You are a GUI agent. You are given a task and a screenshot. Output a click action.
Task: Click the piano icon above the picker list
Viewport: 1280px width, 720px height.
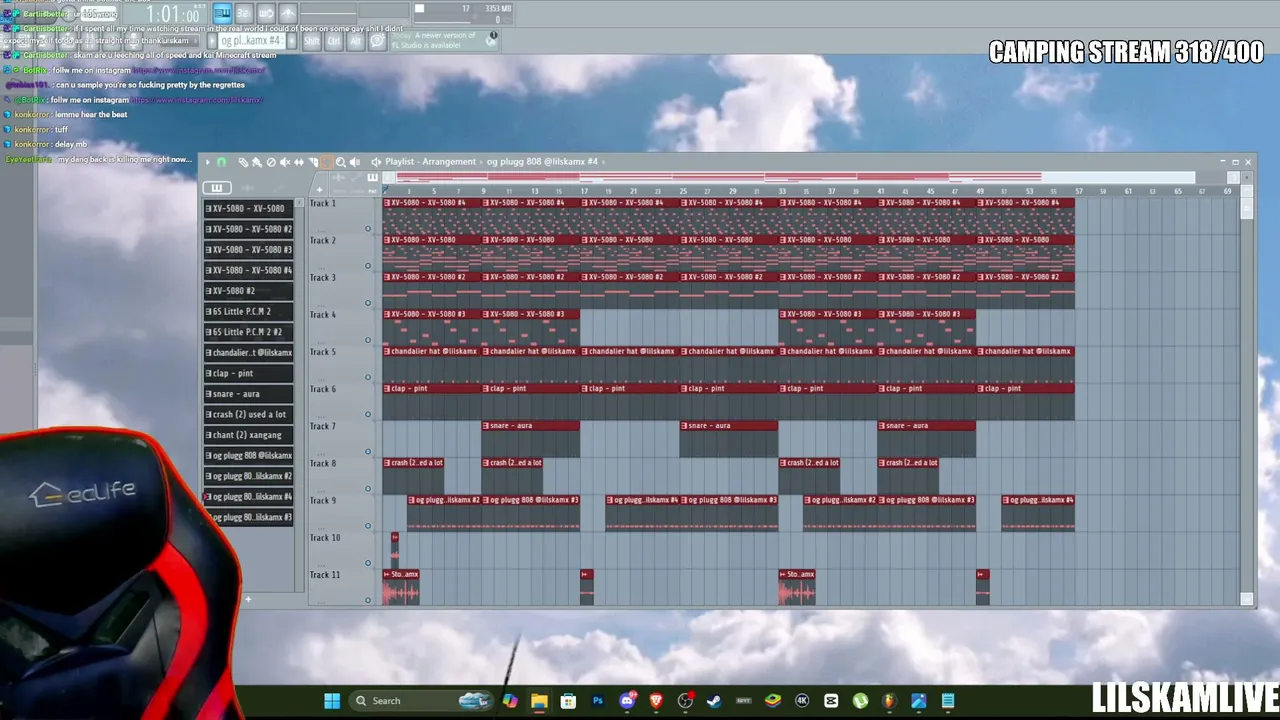217,188
